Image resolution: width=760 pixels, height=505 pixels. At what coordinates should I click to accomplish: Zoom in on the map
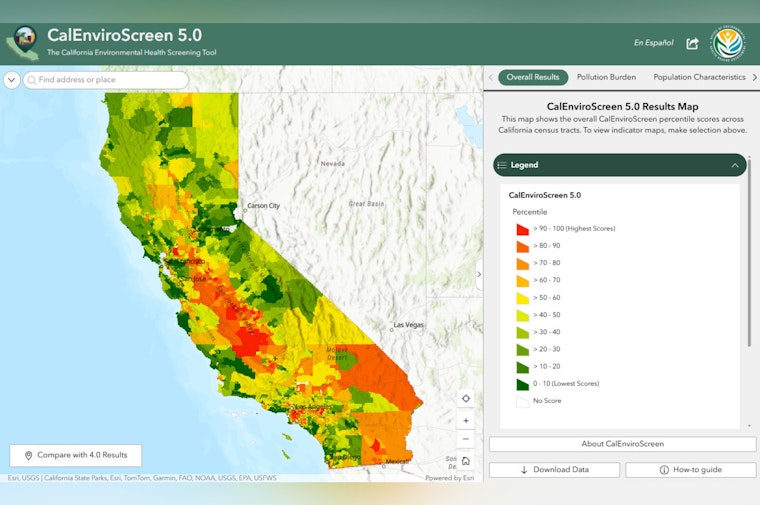pyautogui.click(x=466, y=421)
